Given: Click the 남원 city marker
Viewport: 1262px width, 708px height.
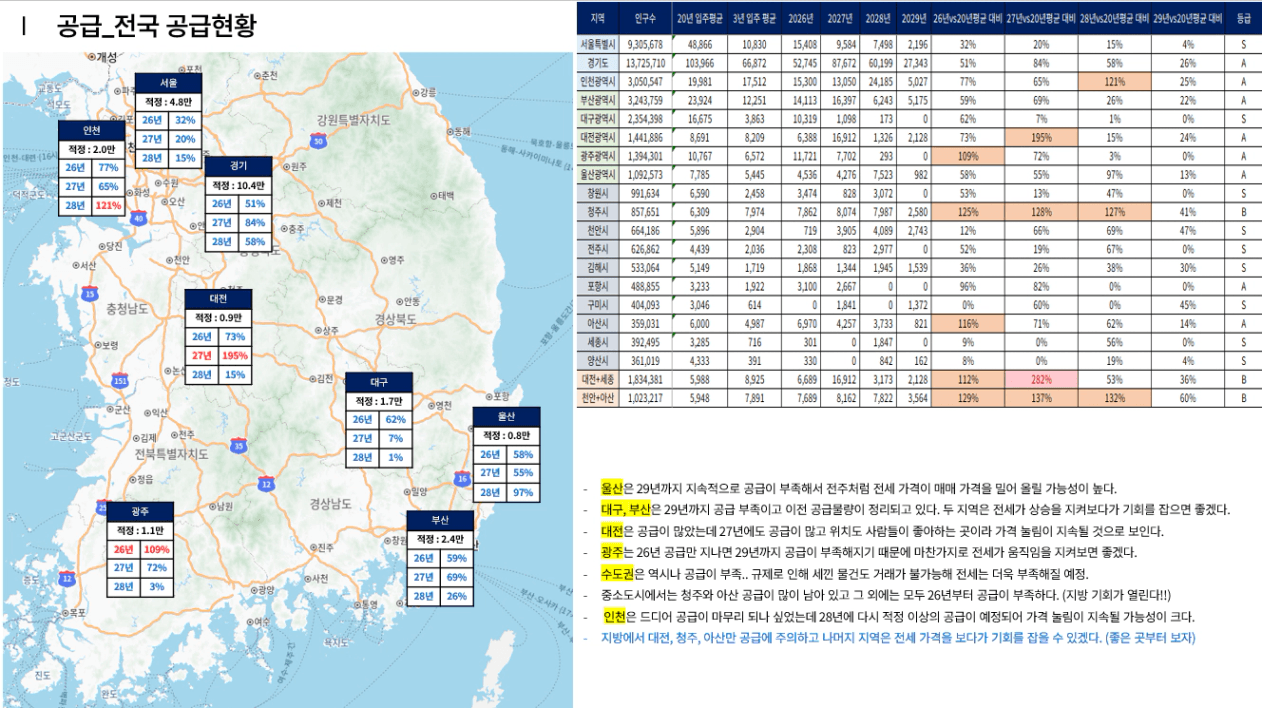Looking at the screenshot, I should [211, 507].
